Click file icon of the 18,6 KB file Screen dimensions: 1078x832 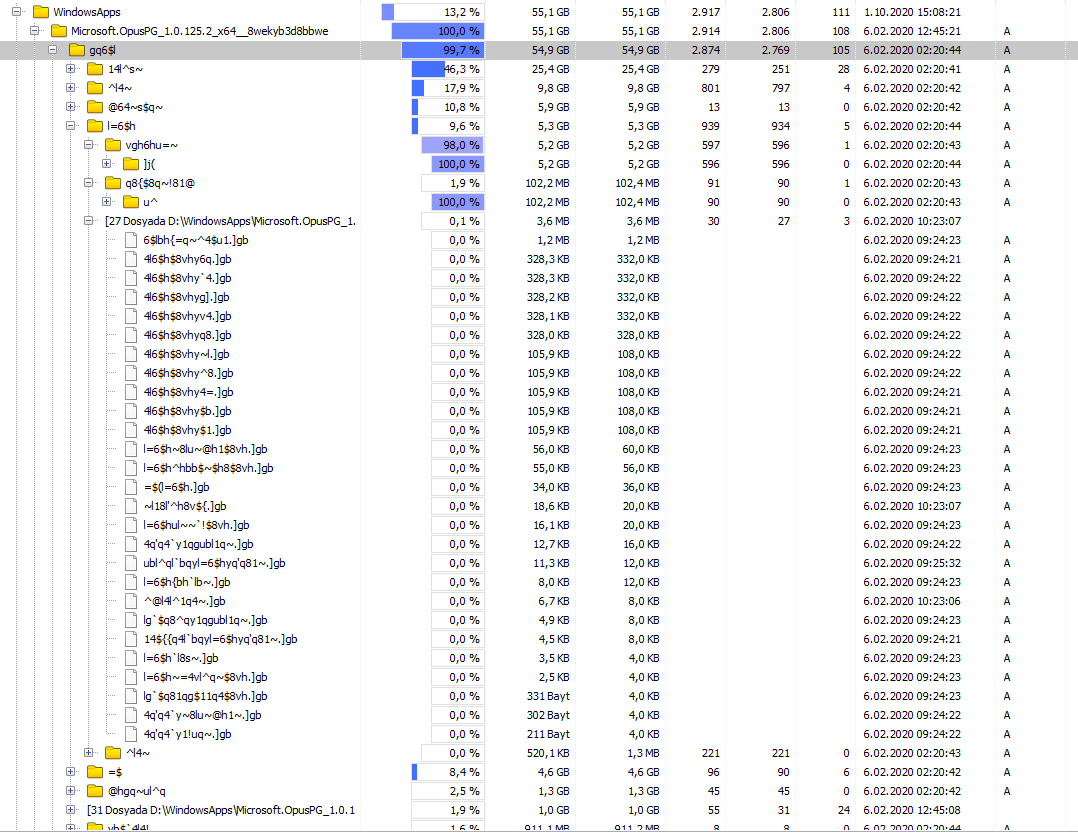pos(131,506)
